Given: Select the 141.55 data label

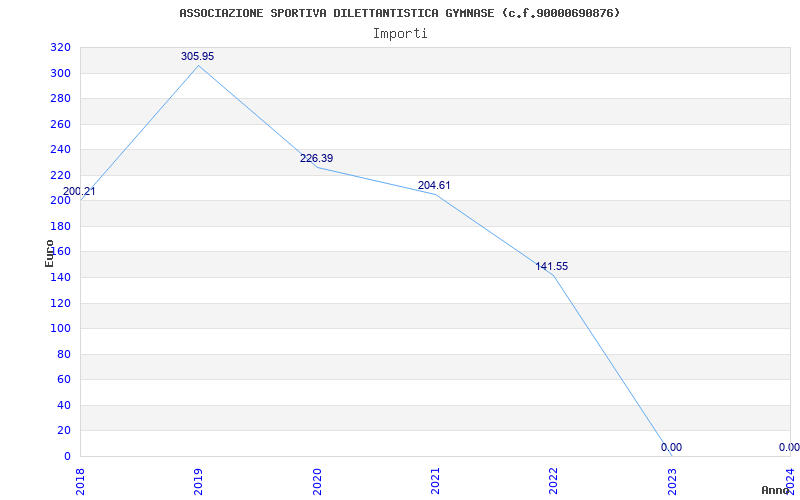Looking at the screenshot, I should click(552, 266).
